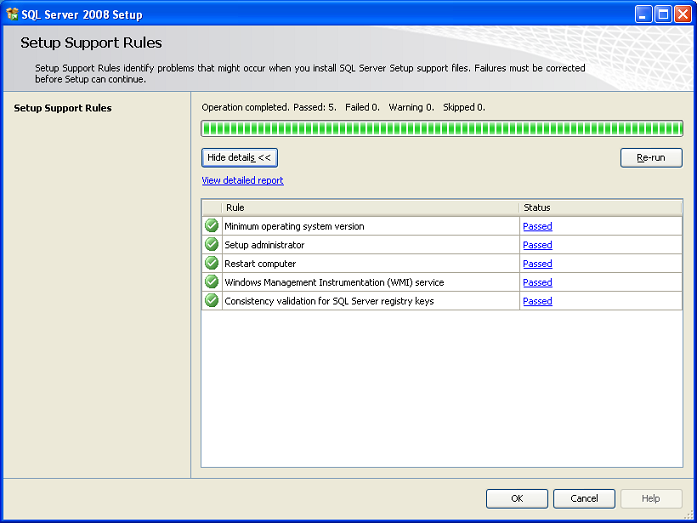
Task: Open Passed status link for Restart computer
Action: (537, 264)
